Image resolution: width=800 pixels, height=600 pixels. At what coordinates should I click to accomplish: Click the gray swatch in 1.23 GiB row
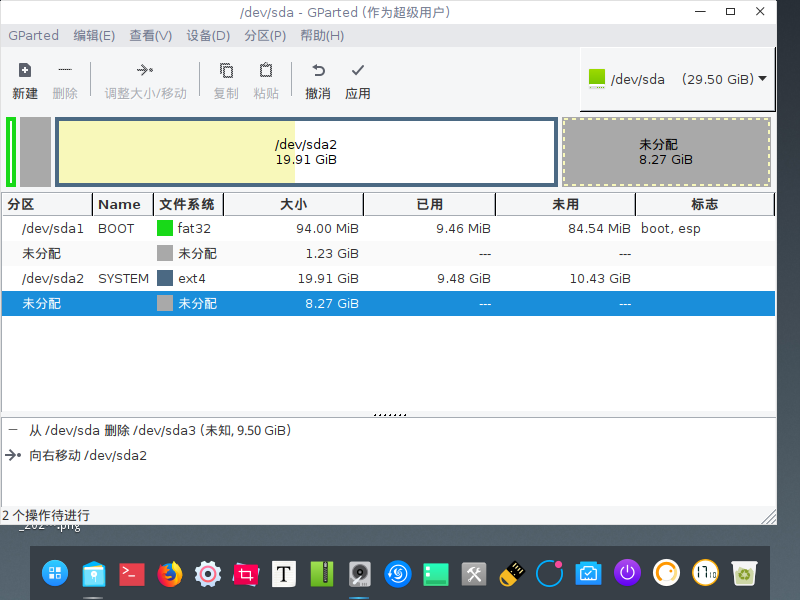click(x=165, y=253)
